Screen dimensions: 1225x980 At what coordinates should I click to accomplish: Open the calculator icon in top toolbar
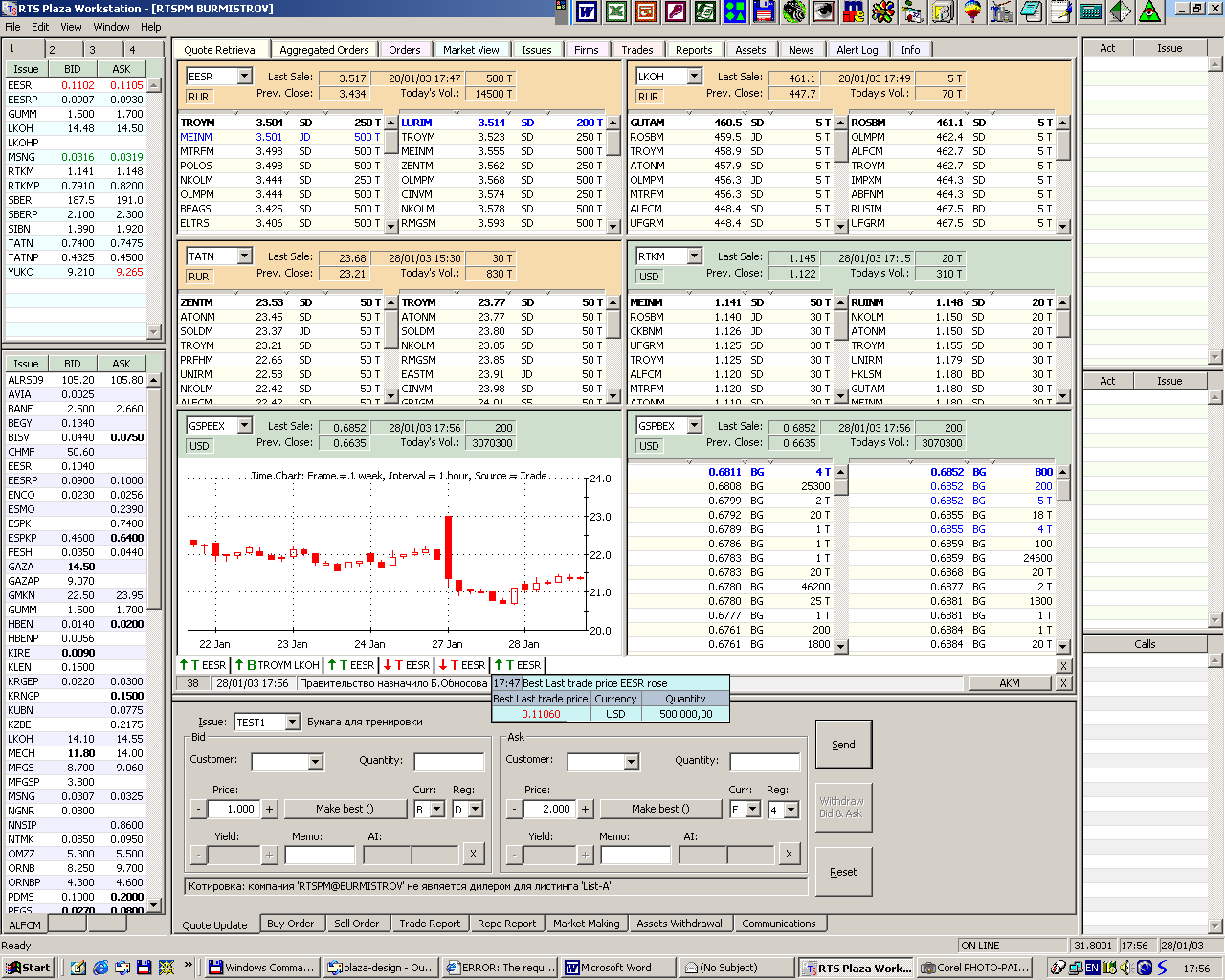pyautogui.click(x=1090, y=11)
